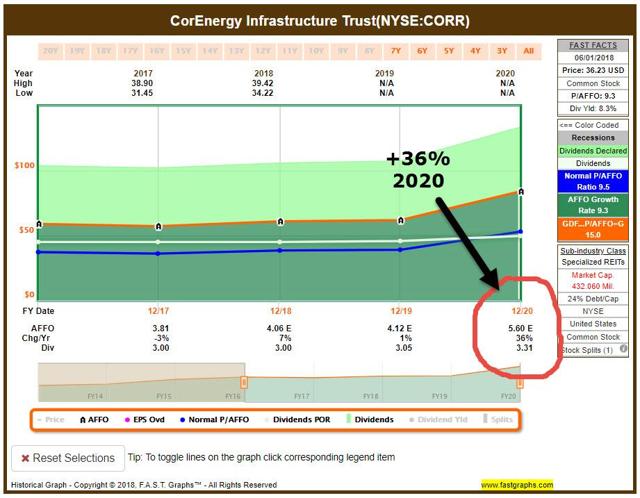The height and width of the screenshot is (498, 640).
Task: Click the Div Yld: 8.3% cell
Action: 593,109
